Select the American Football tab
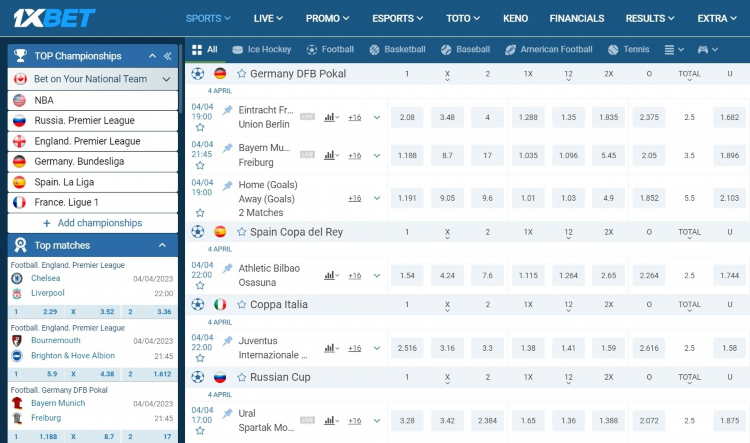The image size is (750, 443). [x=549, y=49]
